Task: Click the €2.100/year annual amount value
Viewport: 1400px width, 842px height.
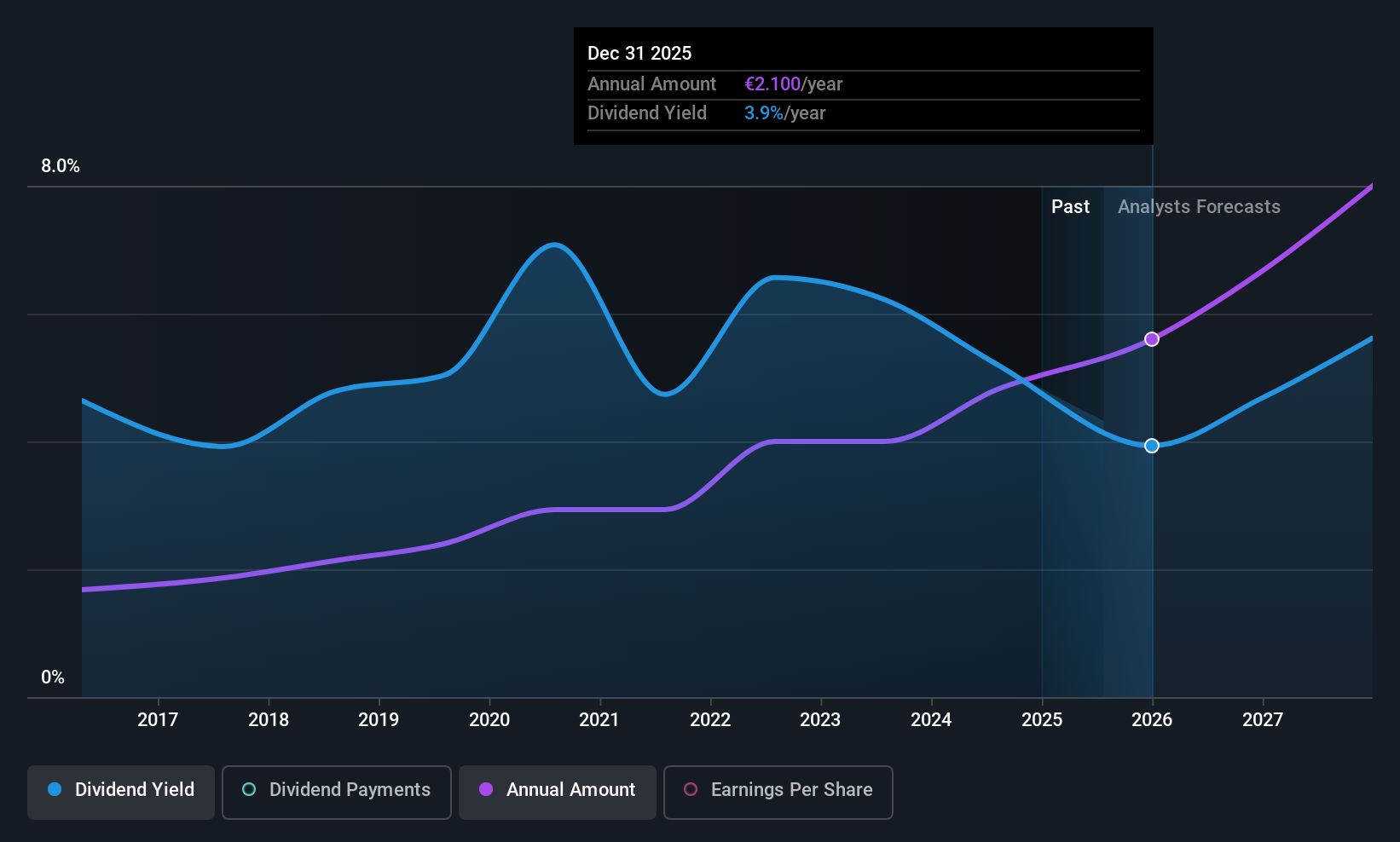Action: (x=793, y=84)
